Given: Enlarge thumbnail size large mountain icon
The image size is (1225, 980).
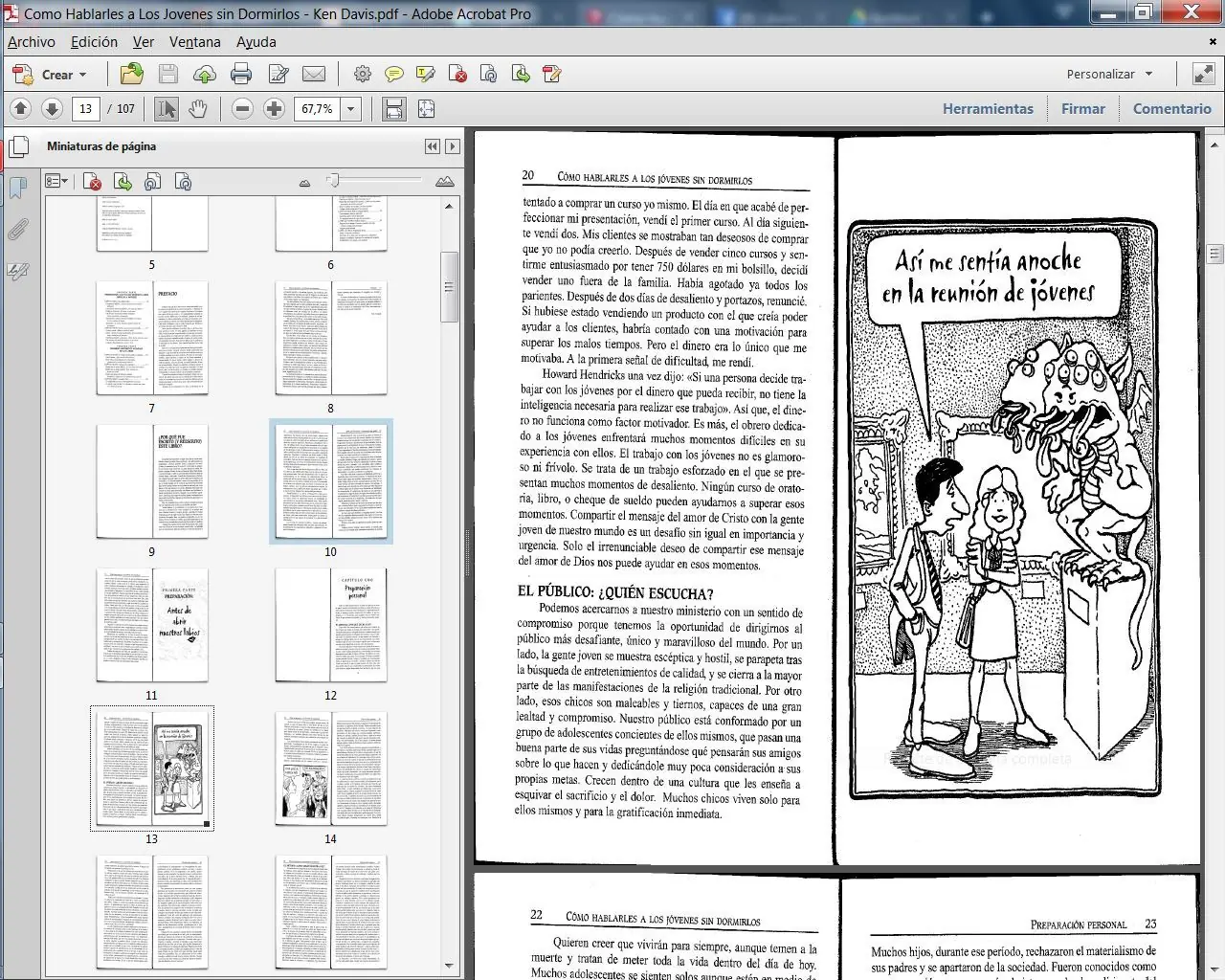Looking at the screenshot, I should 445,181.
